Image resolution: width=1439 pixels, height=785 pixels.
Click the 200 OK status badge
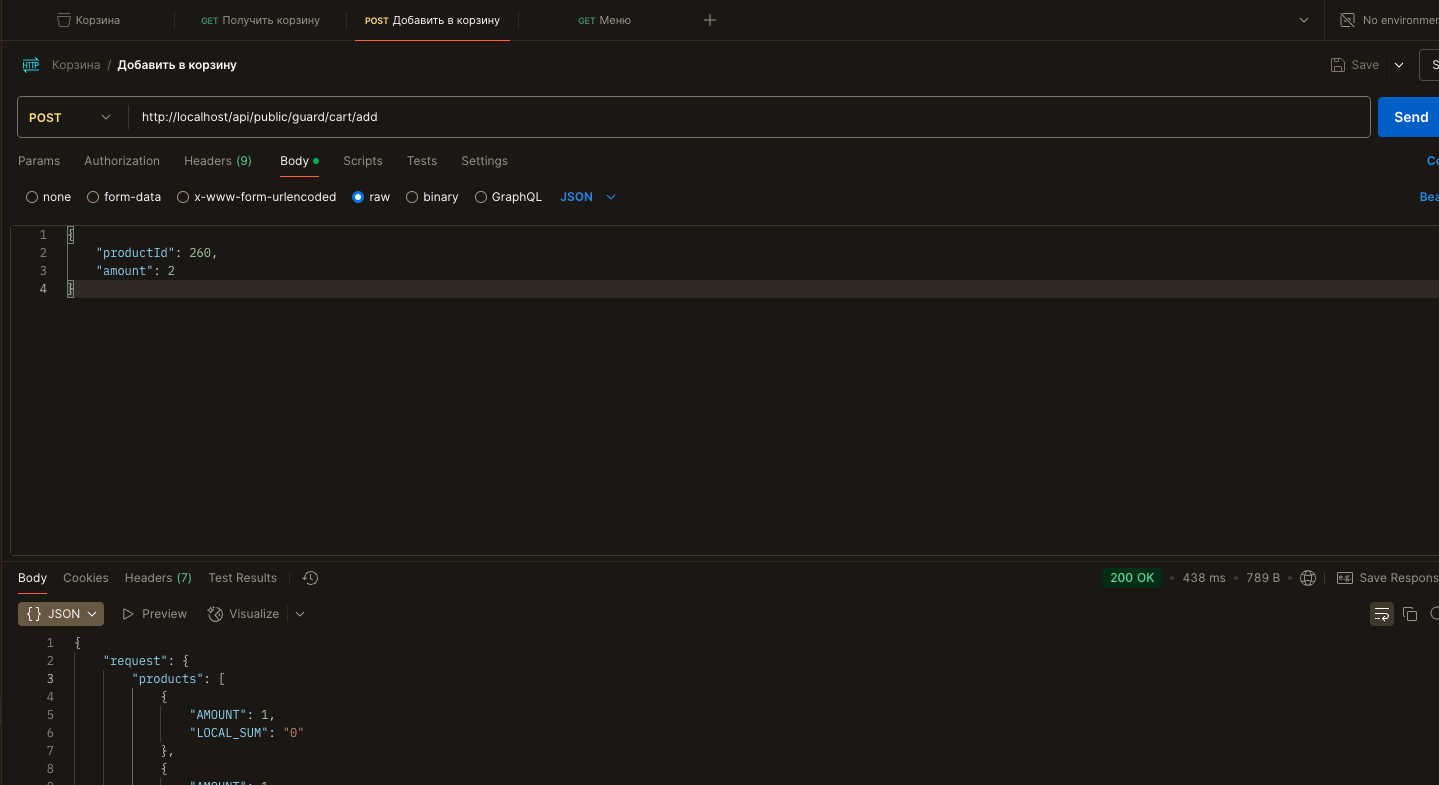(x=1132, y=578)
